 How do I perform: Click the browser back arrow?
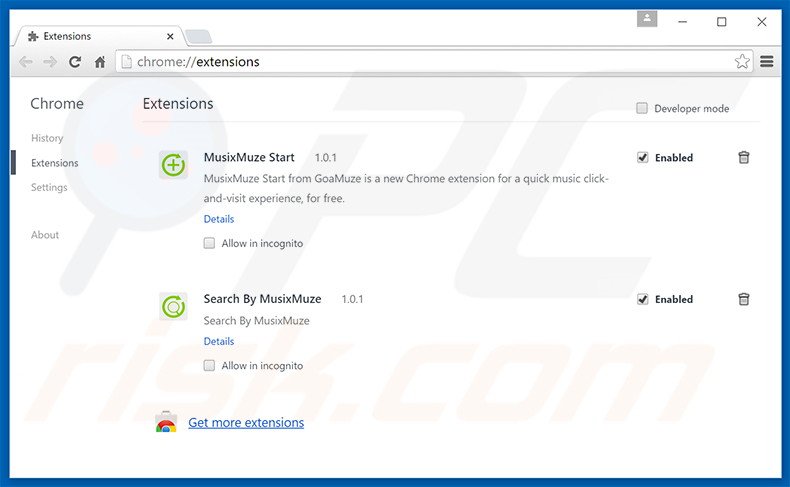point(26,62)
